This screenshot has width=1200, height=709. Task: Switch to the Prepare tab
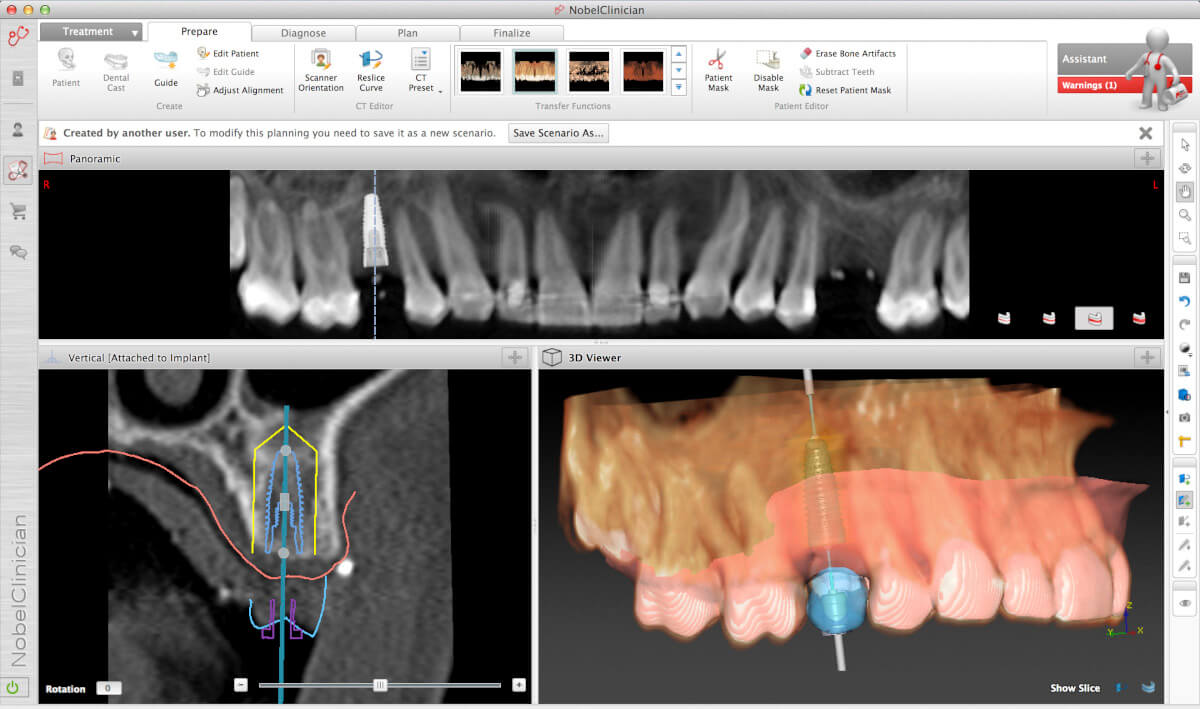tap(199, 32)
